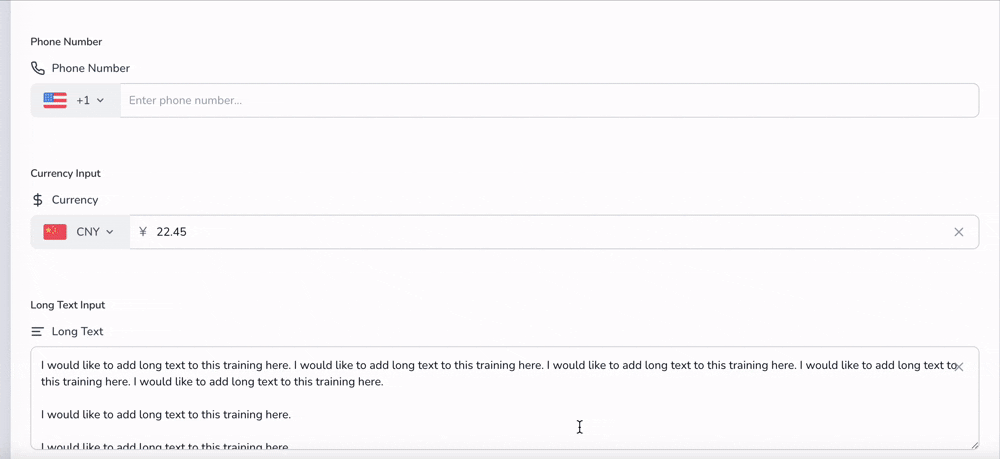Click the standalone second paragraph in textarea
This screenshot has height=459, width=1000.
click(x=166, y=414)
